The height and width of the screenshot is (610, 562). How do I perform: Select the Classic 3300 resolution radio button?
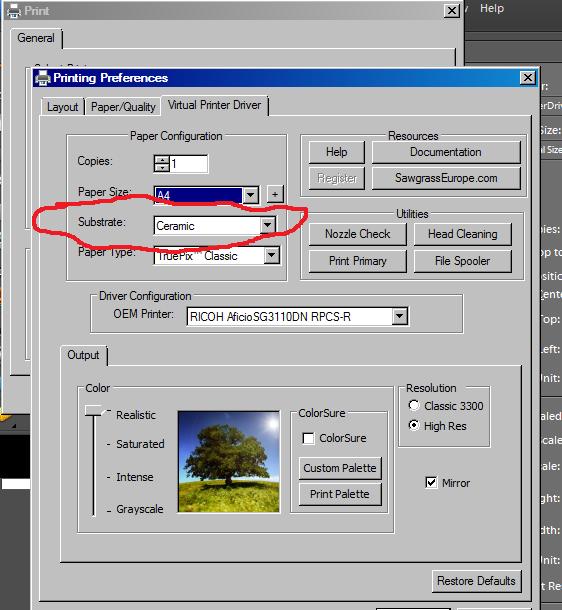414,405
